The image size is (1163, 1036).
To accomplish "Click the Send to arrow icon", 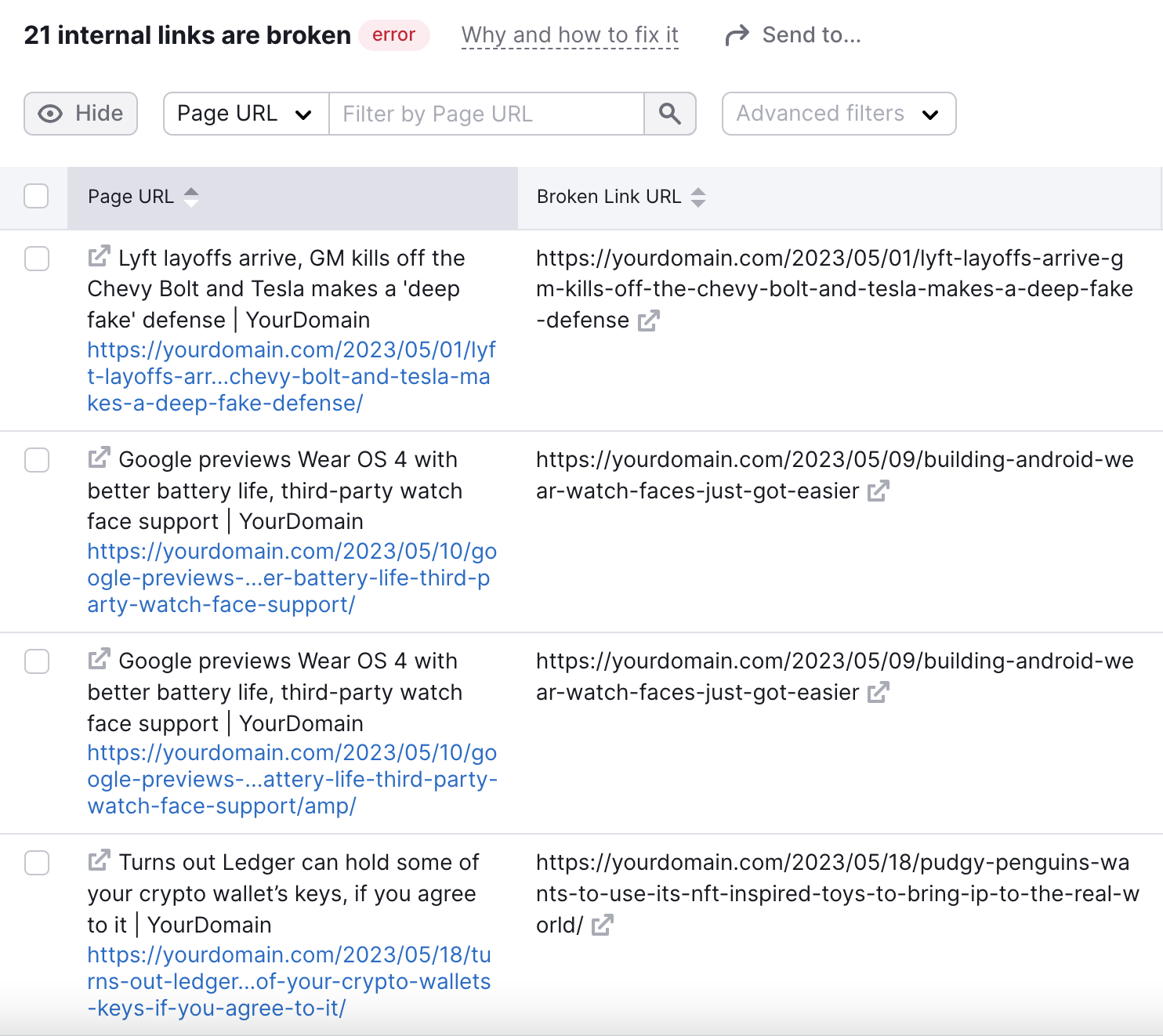I will (737, 34).
